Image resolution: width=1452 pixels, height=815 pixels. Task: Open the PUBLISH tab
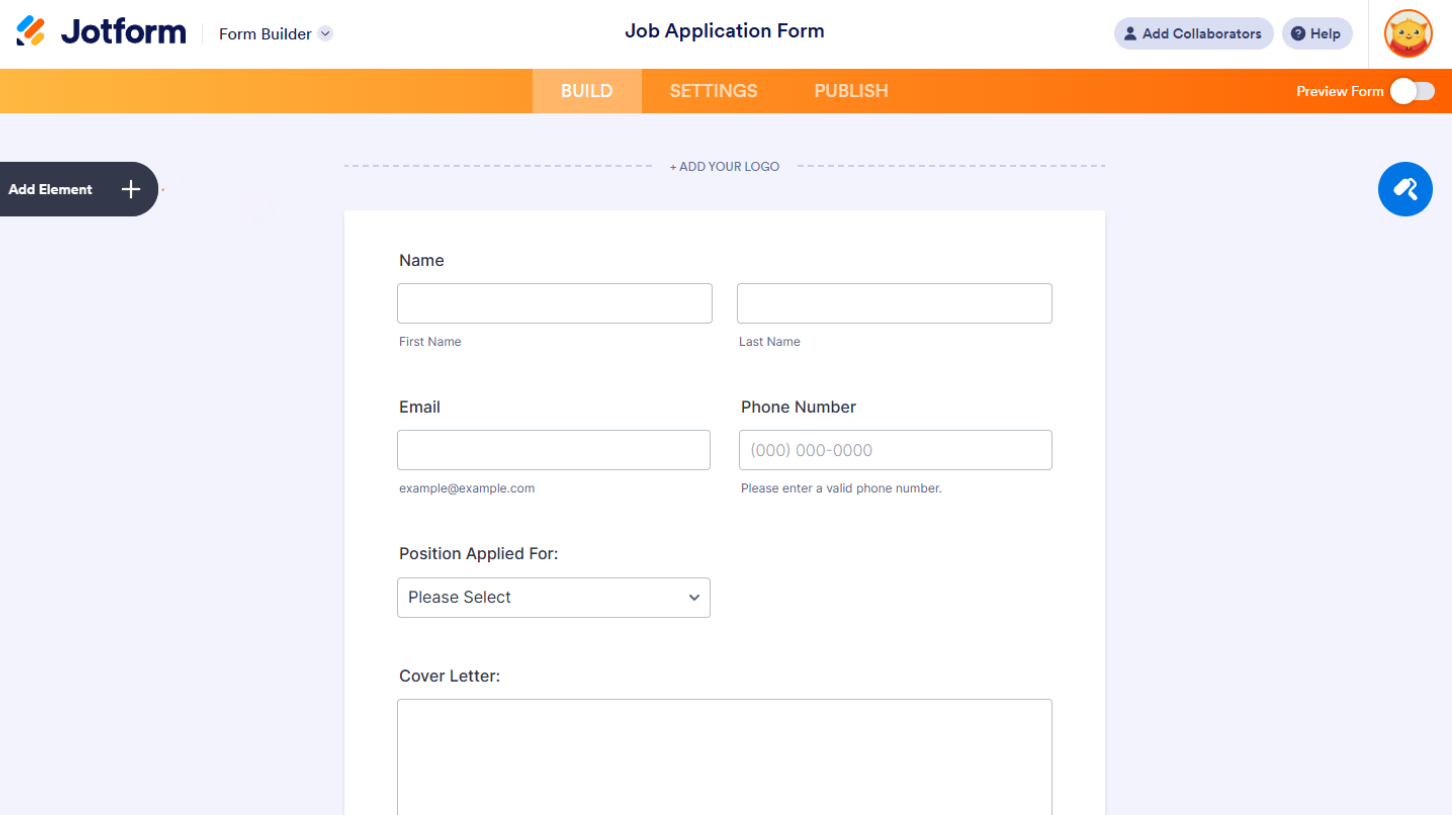[850, 91]
